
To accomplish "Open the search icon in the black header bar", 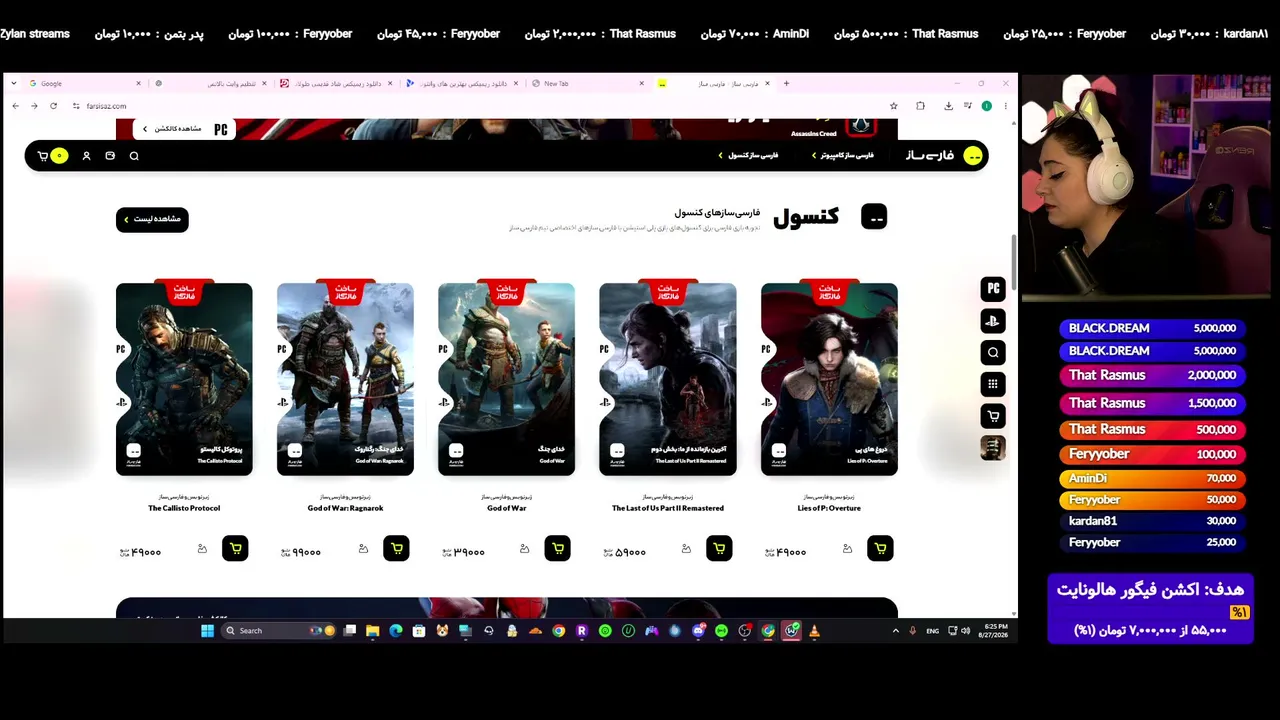I will (134, 156).
